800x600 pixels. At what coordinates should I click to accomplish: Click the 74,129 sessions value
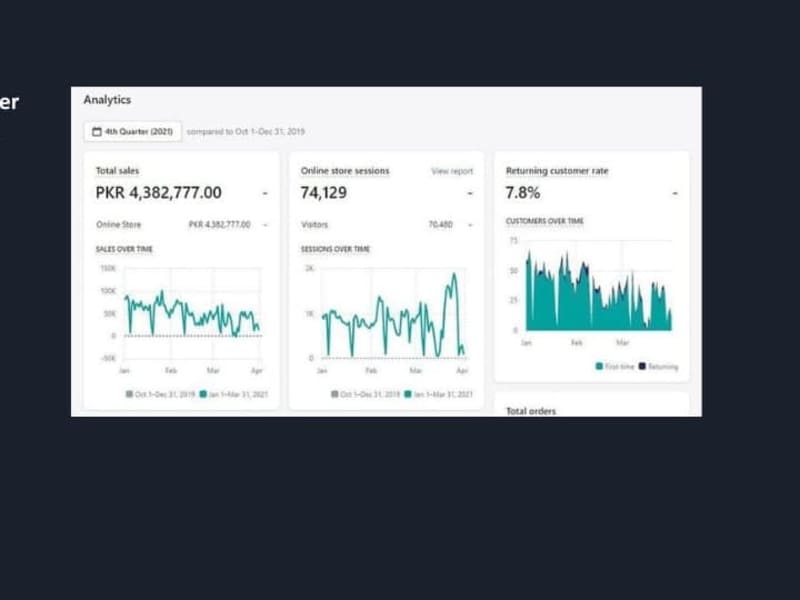point(324,193)
